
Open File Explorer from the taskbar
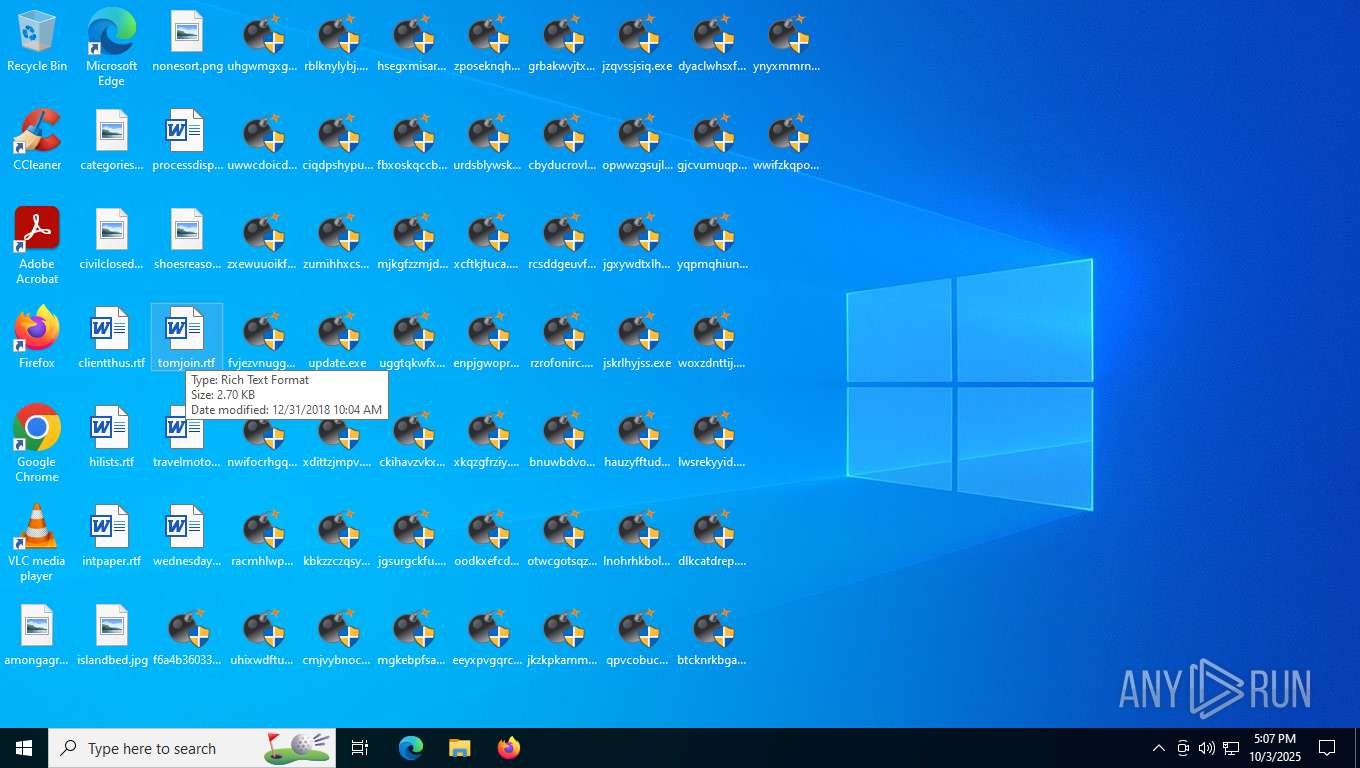coord(459,748)
